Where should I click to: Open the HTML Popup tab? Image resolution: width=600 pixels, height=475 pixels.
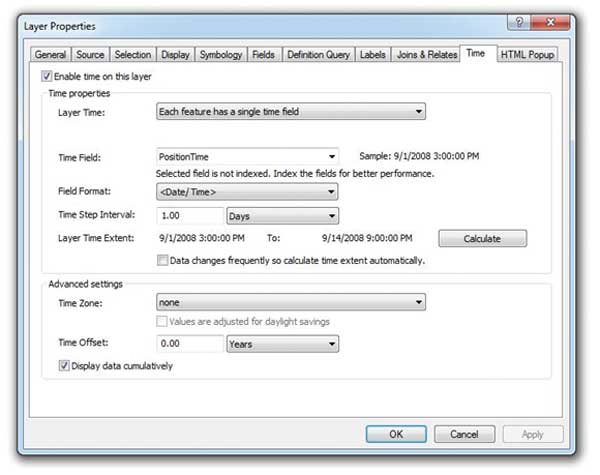point(527,55)
